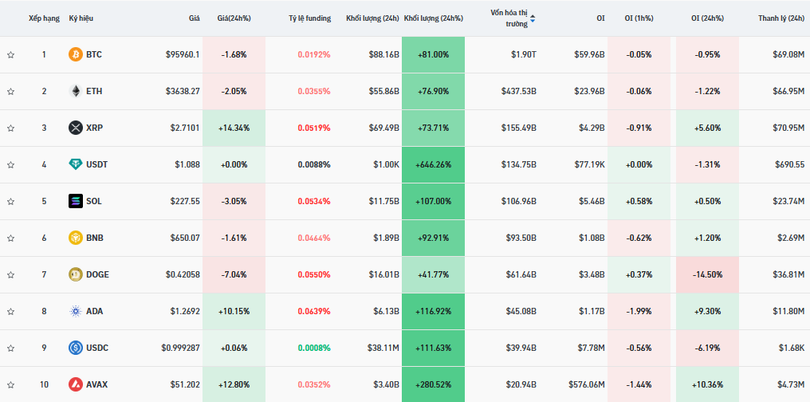The width and height of the screenshot is (810, 402).
Task: Click the Xếp hạng column header
Action: [43, 18]
